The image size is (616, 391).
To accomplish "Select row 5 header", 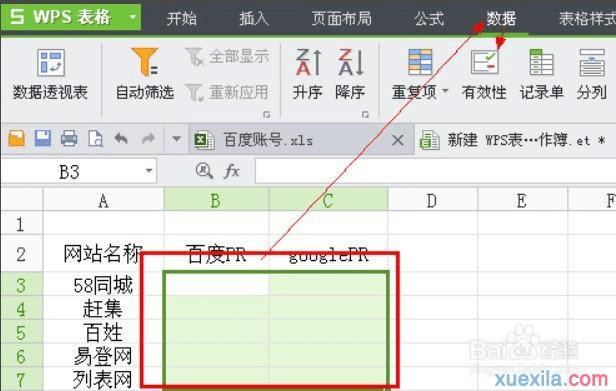I will (x=21, y=332).
